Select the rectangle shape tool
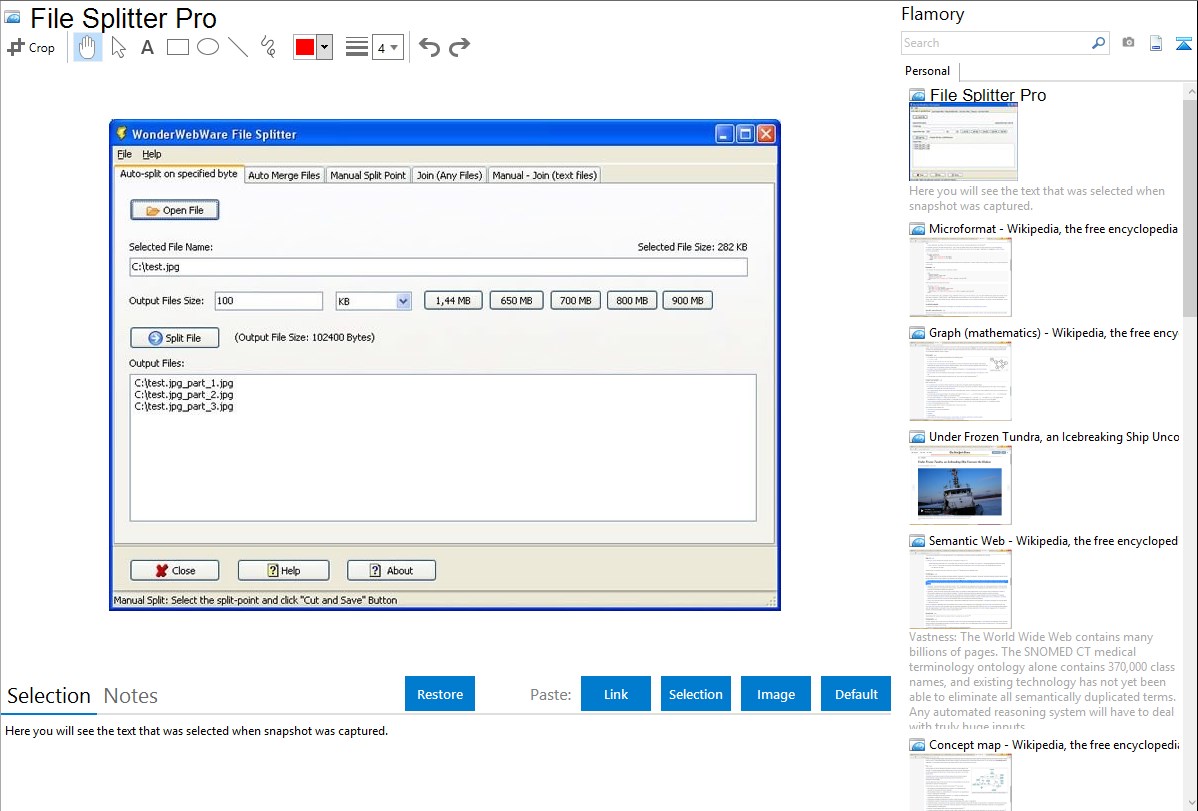This screenshot has width=1198, height=811. pos(177,47)
